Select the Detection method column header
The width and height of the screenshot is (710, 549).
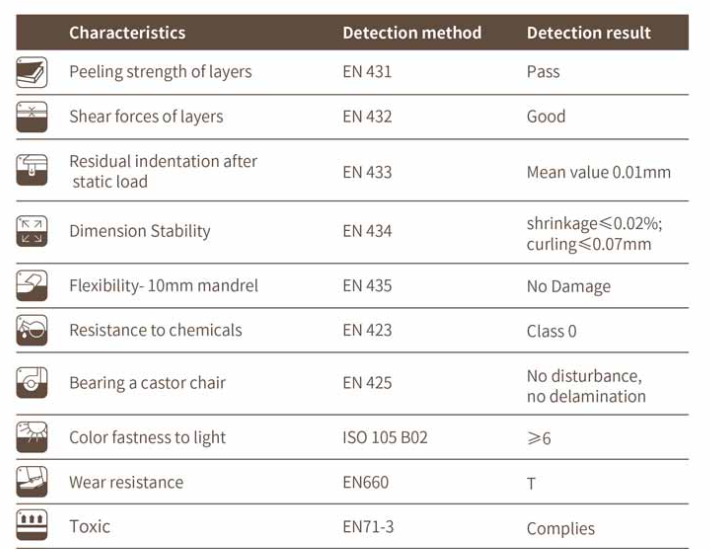(x=411, y=33)
